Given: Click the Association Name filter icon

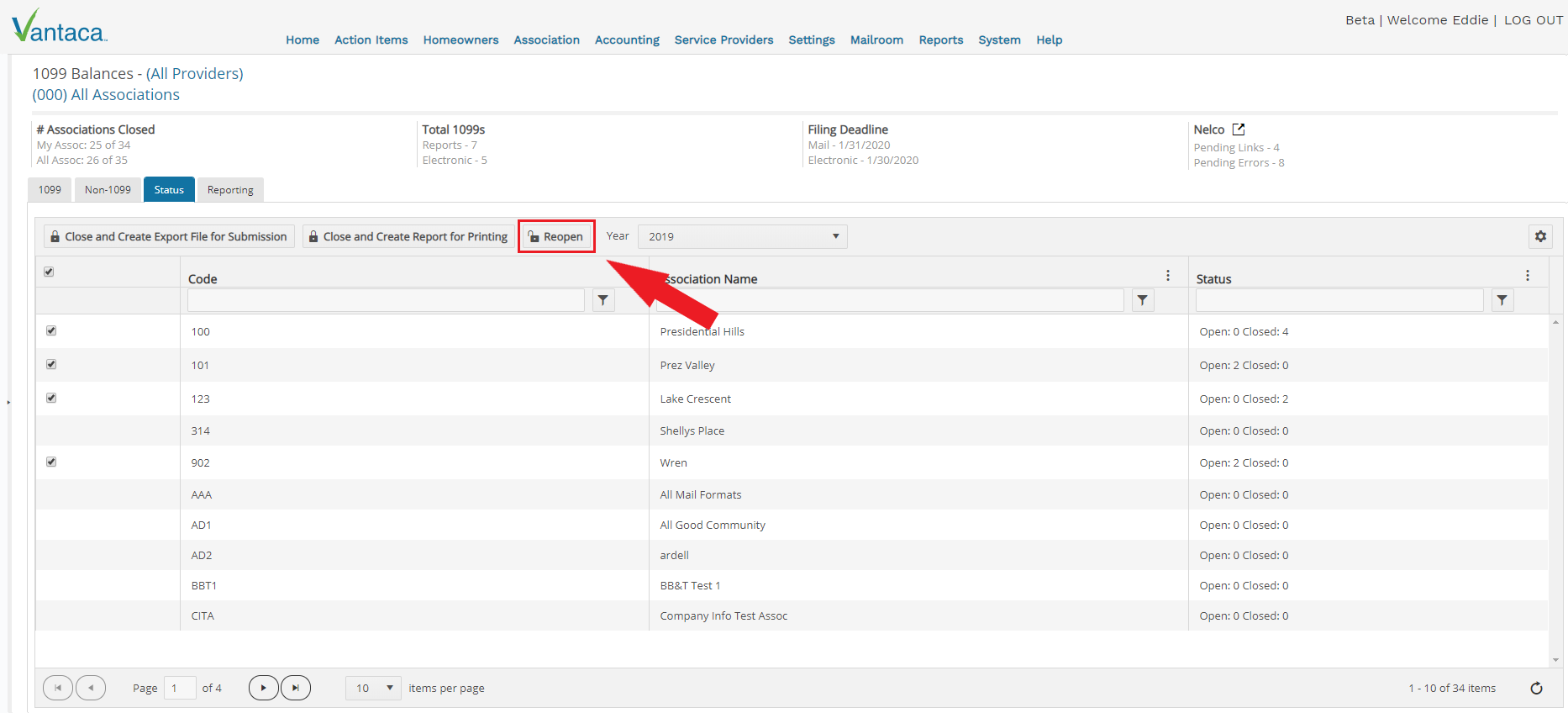Looking at the screenshot, I should [1142, 300].
